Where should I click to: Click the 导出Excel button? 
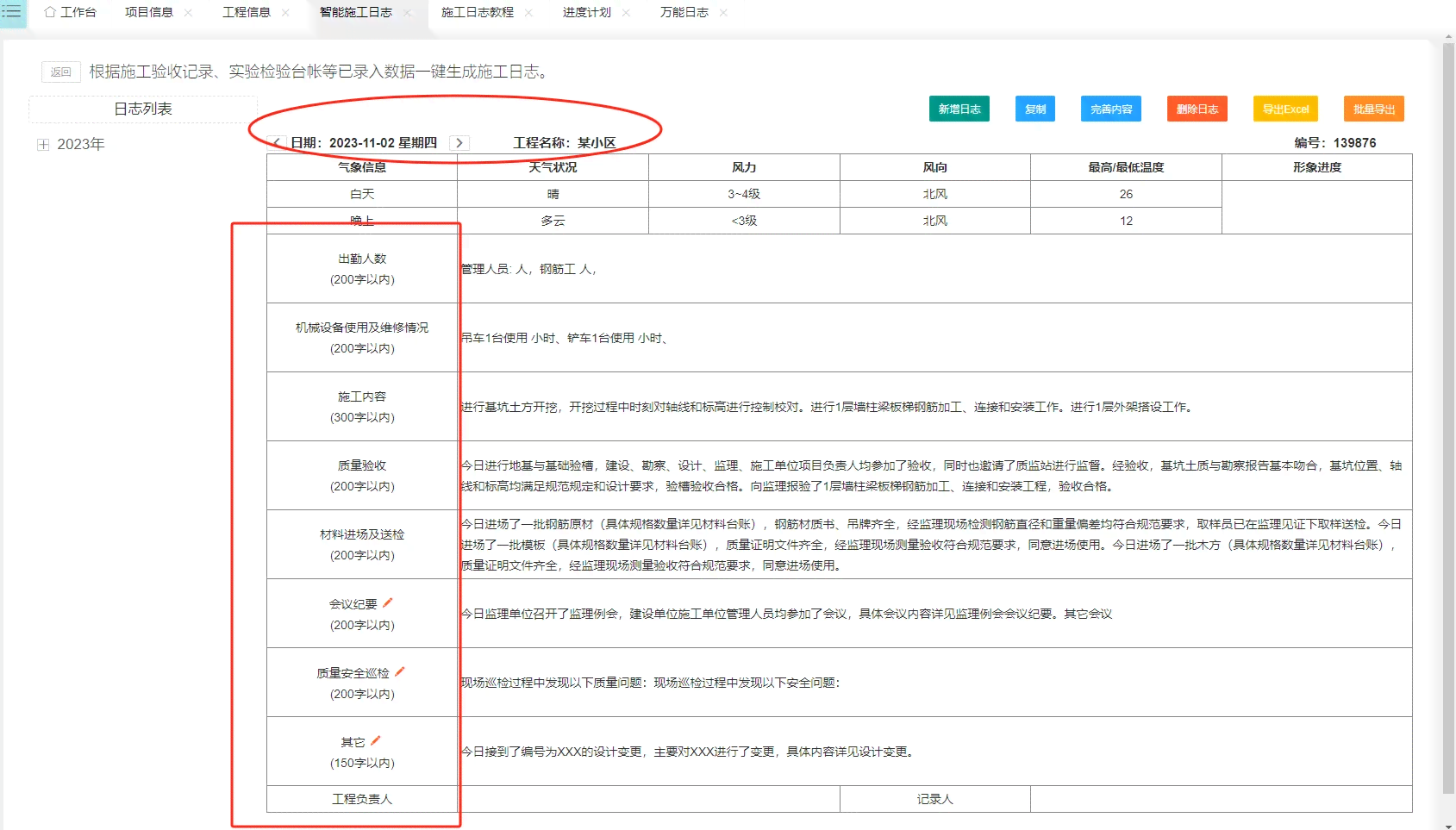[x=1285, y=109]
